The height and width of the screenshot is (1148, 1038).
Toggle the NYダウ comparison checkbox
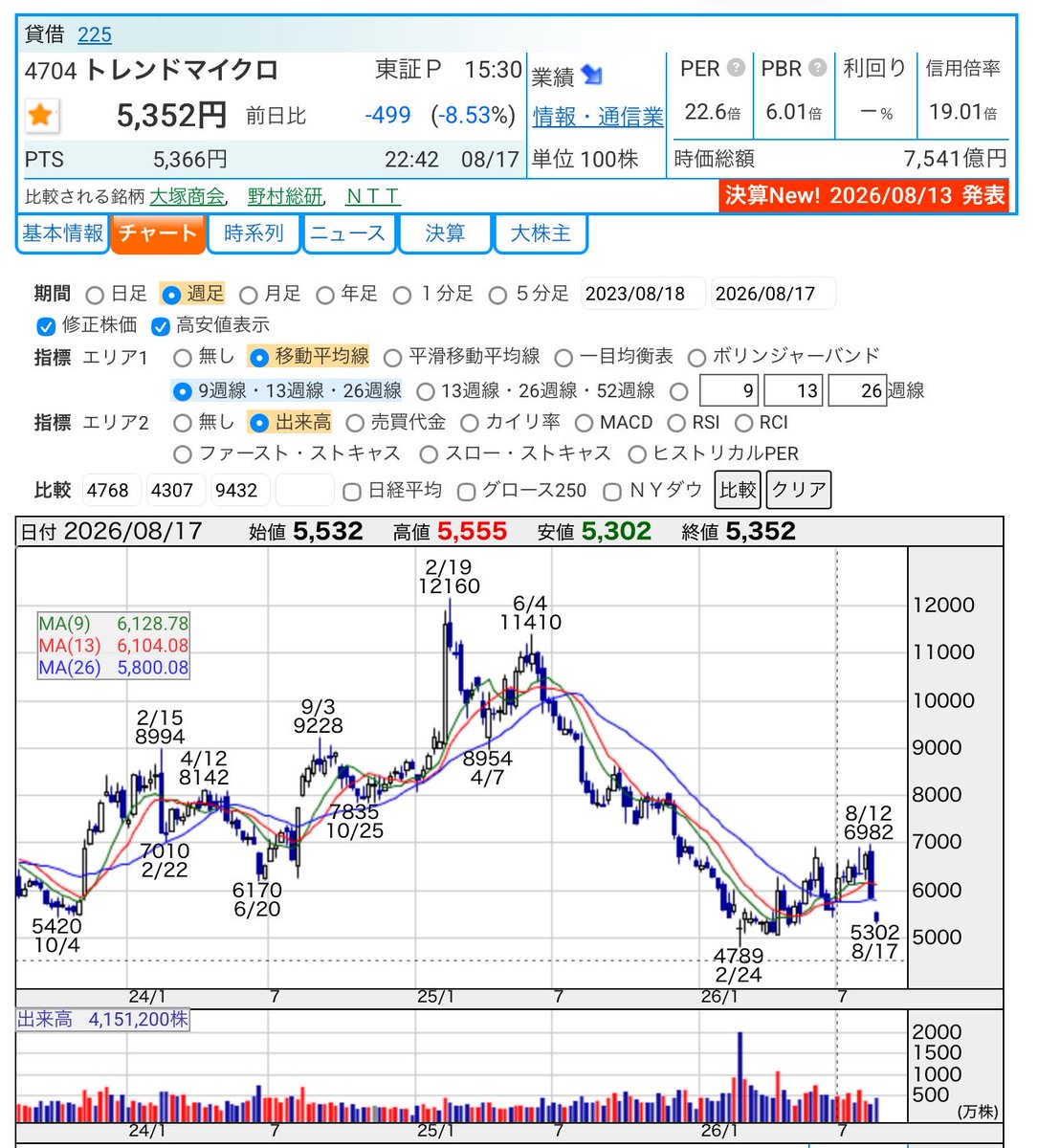coord(612,492)
